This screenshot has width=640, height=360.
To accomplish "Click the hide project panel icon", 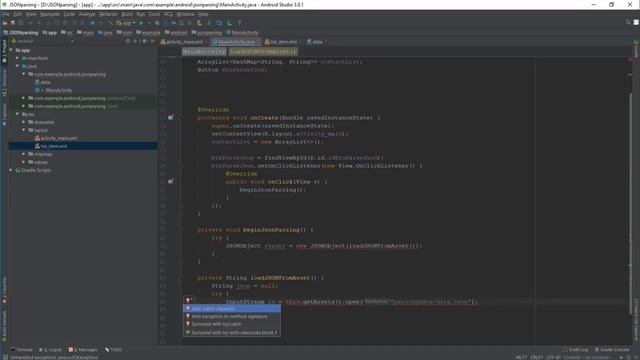I will [x=153, y=41].
